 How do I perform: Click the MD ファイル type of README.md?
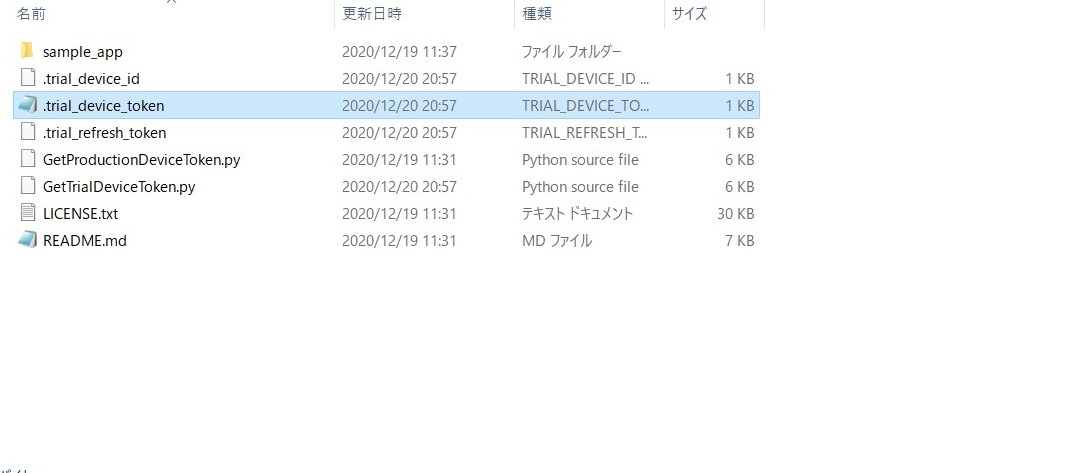557,240
